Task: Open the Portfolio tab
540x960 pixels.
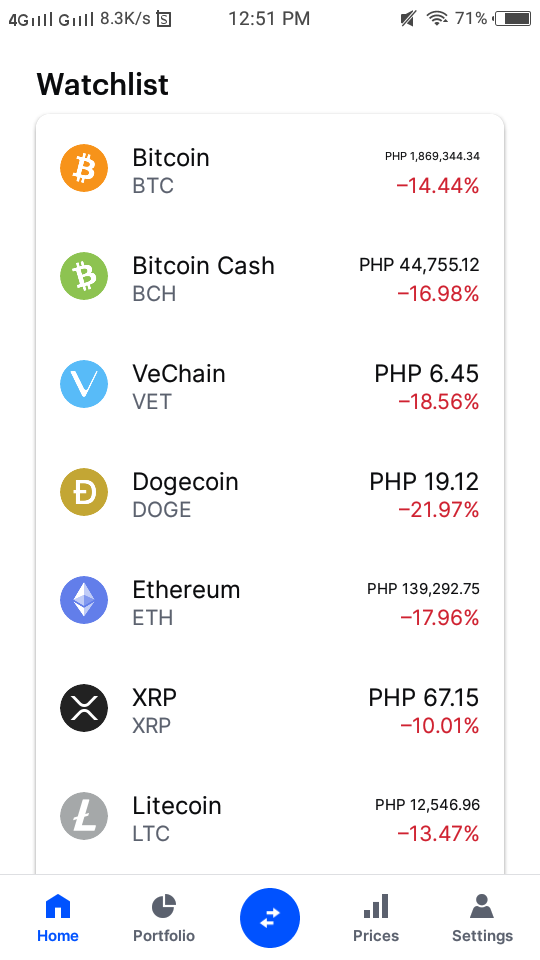Action: click(164, 918)
